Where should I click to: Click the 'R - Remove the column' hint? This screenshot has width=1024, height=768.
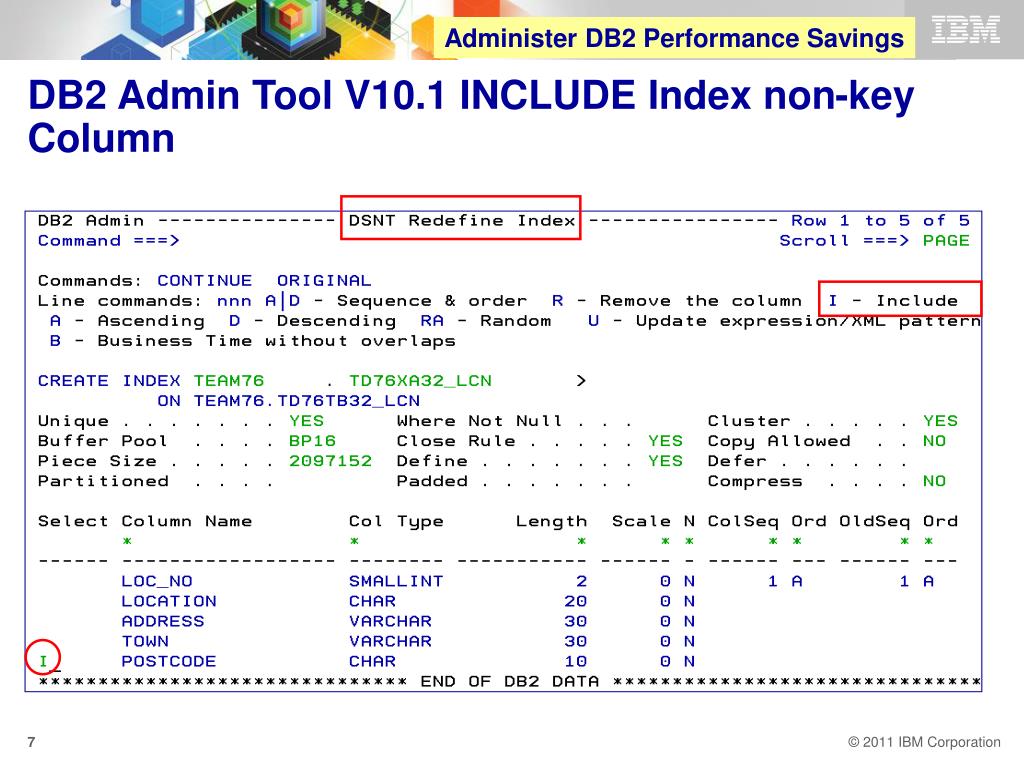(x=677, y=301)
